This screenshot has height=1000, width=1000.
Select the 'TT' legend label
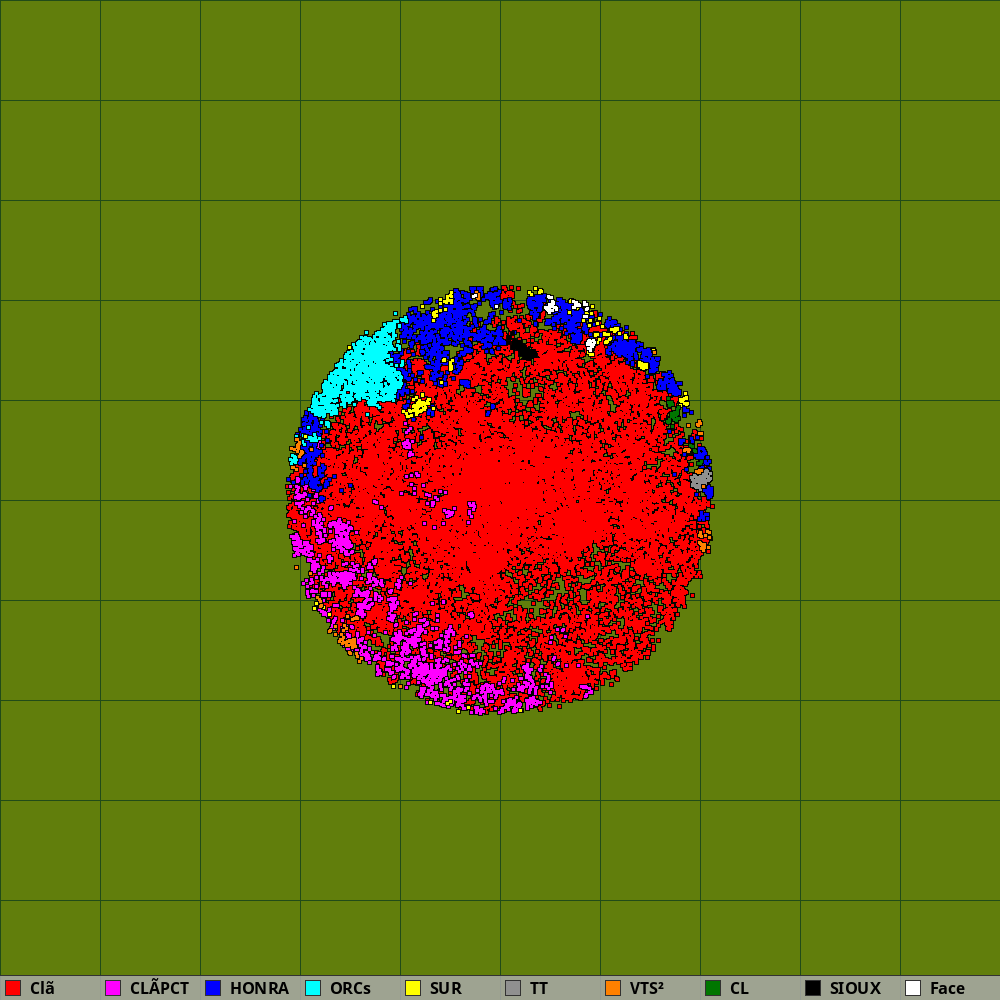(x=539, y=988)
